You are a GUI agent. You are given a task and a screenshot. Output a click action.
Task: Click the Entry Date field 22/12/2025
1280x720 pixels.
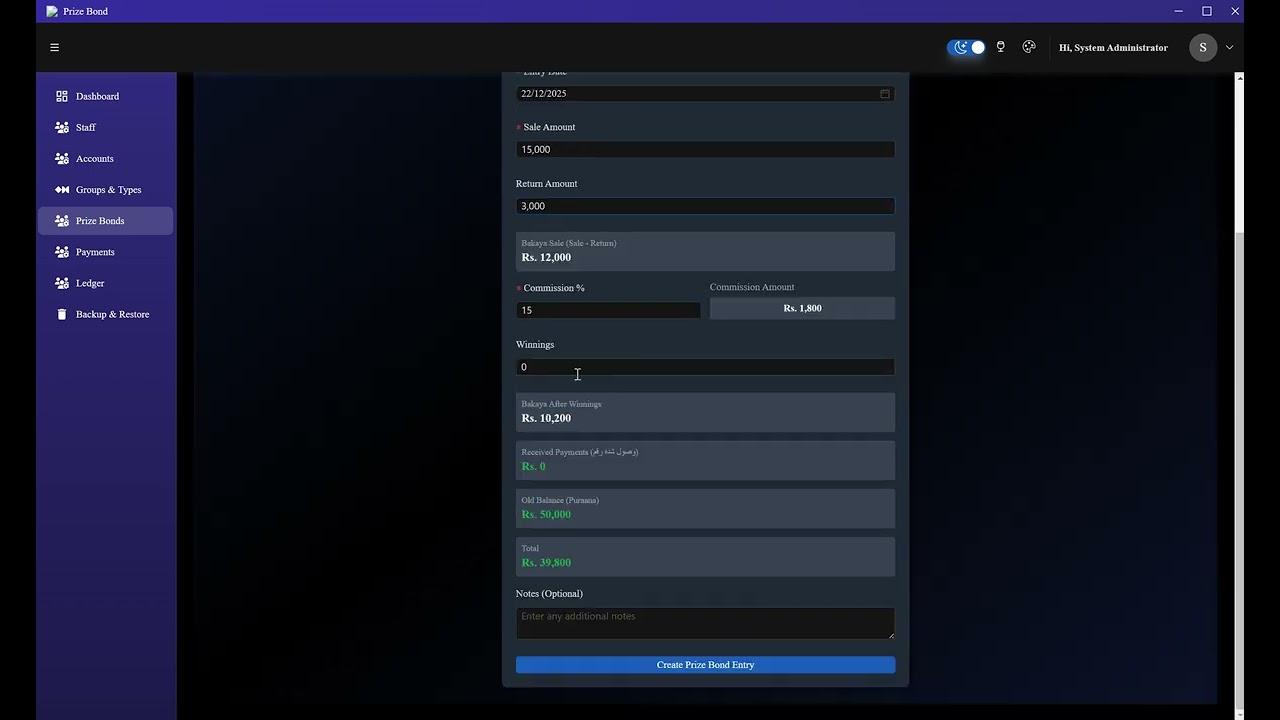click(705, 93)
